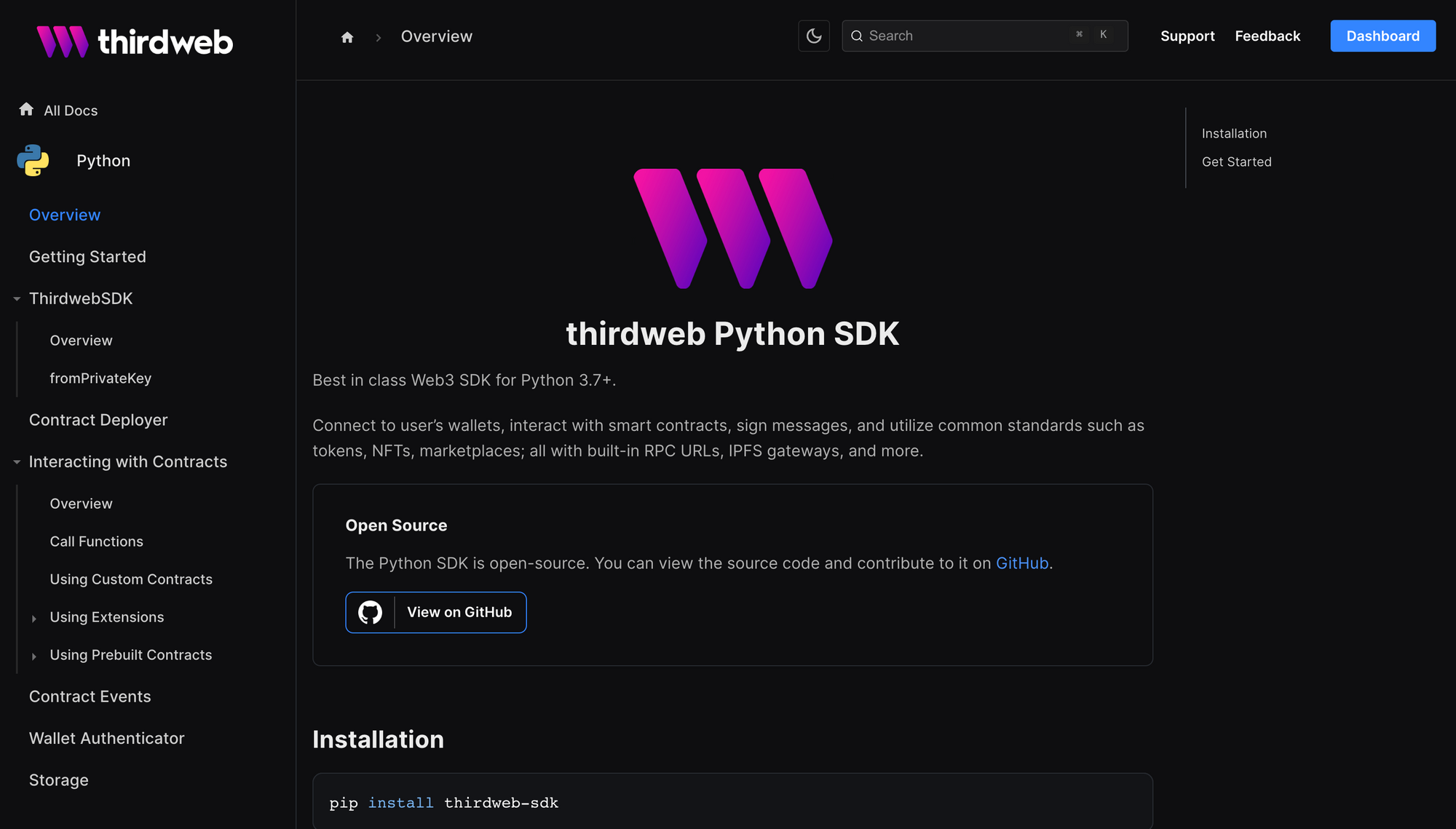The image size is (1456, 829).
Task: Click the GitHub octocat icon
Action: tap(370, 612)
